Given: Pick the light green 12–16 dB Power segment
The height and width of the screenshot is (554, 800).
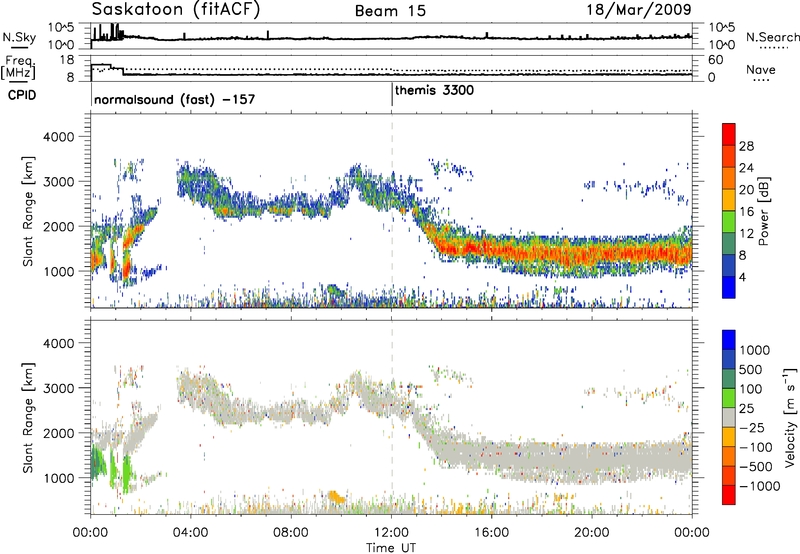Looking at the screenshot, I should (x=729, y=222).
